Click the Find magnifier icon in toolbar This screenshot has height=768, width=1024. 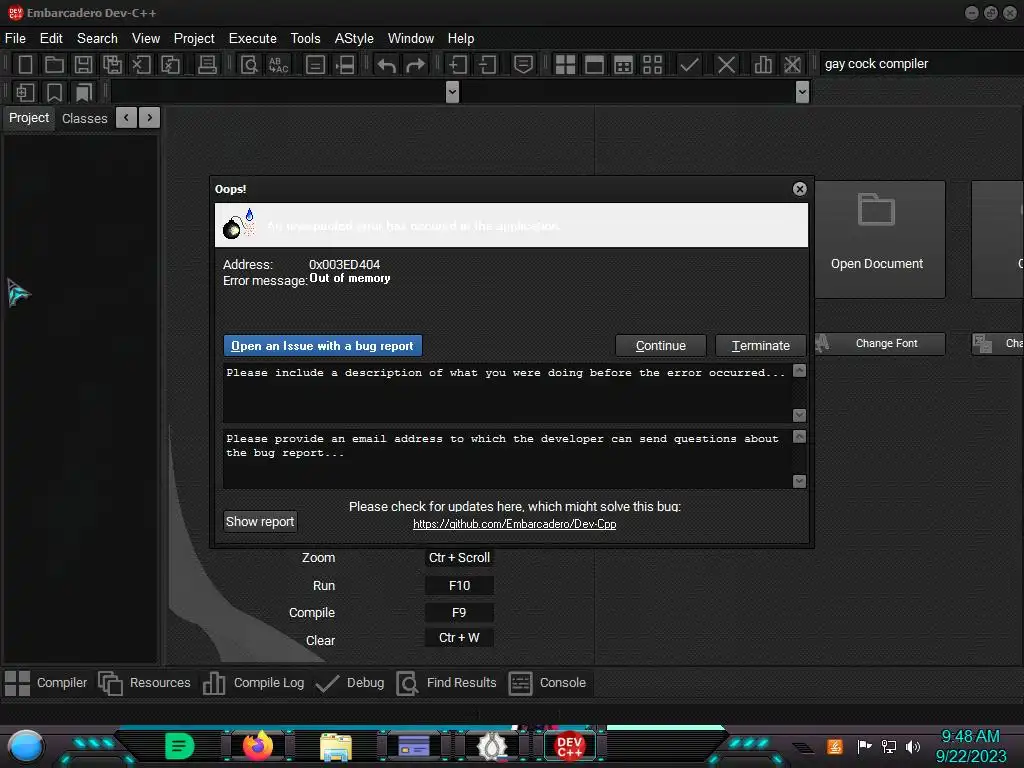point(249,65)
